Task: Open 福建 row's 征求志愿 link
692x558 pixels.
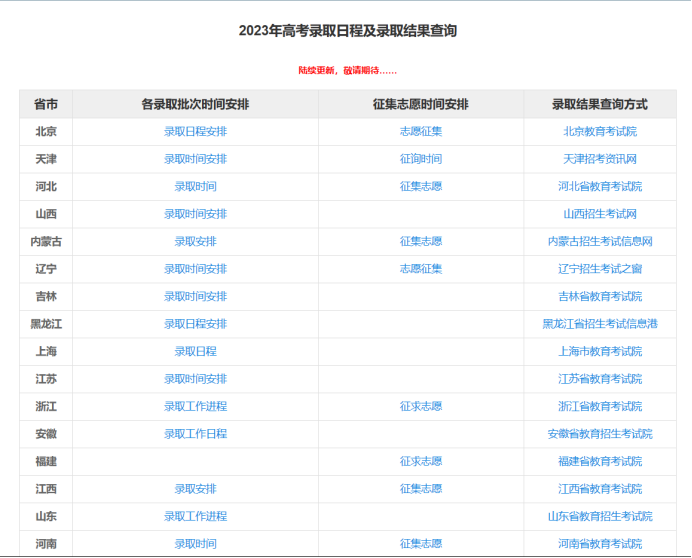Action: click(421, 461)
